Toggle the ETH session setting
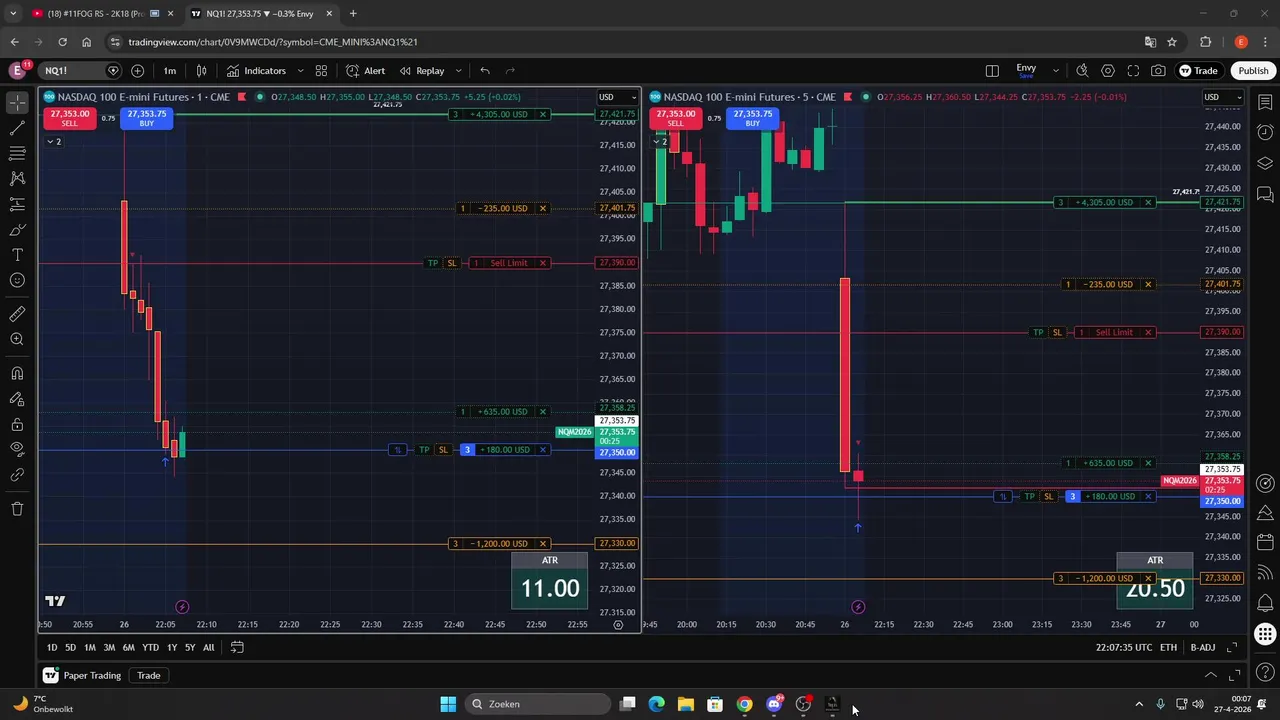This screenshot has width=1280, height=720. [x=1168, y=648]
